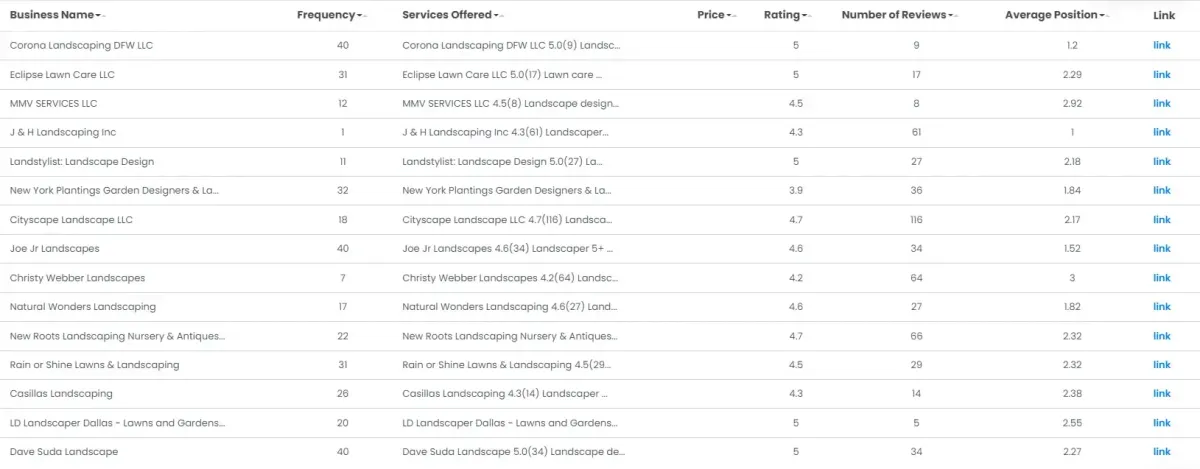Sort by Business Name column header
This screenshot has width=1200, height=469.
coord(54,15)
